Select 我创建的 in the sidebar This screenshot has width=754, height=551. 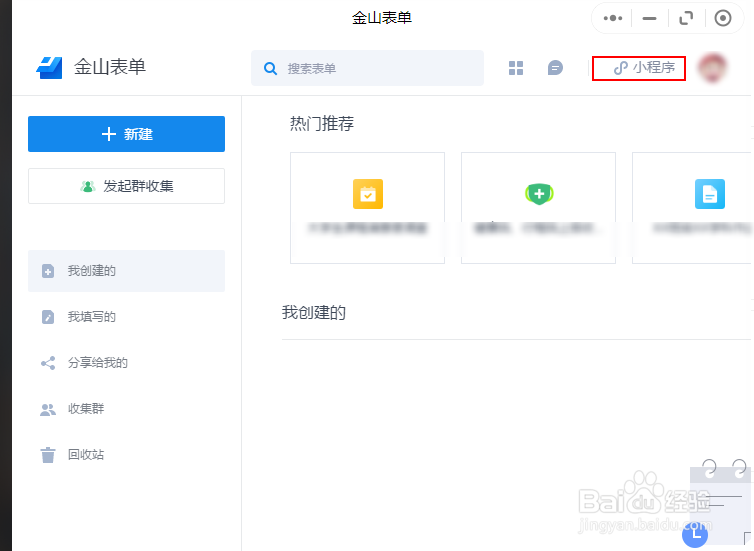[126, 271]
